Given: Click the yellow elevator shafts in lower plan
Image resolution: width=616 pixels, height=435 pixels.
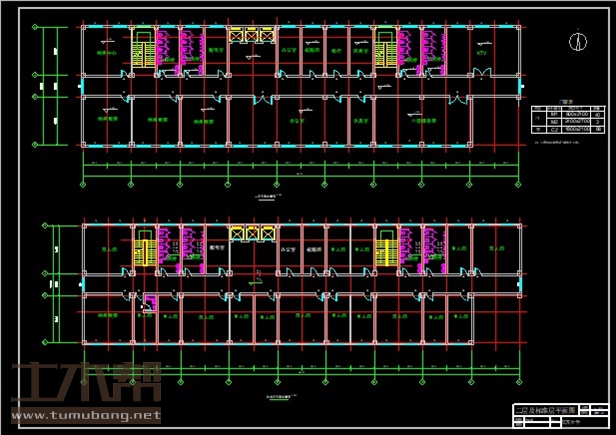Looking at the screenshot, I should [252, 233].
